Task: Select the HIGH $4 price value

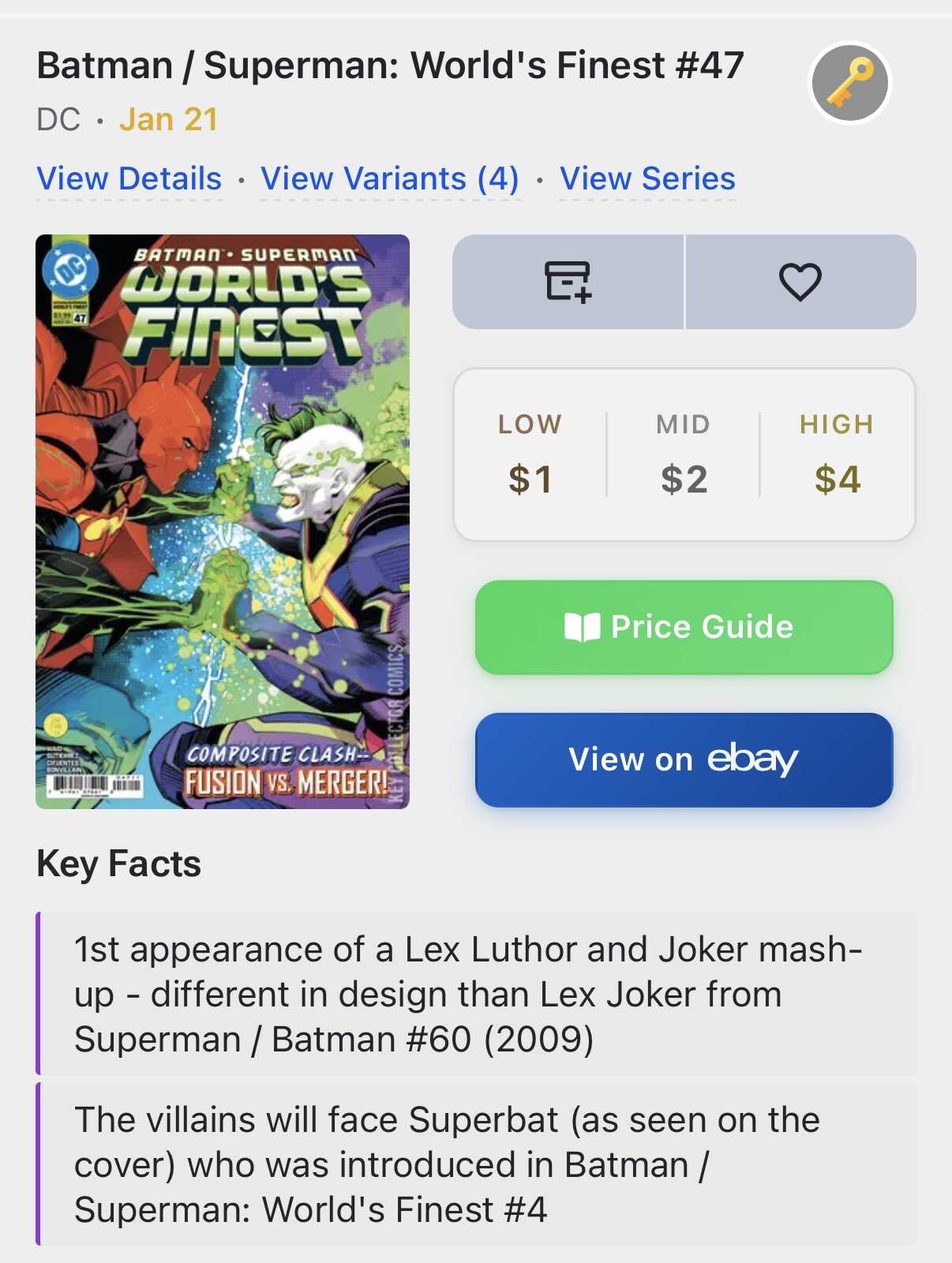Action: [x=837, y=479]
